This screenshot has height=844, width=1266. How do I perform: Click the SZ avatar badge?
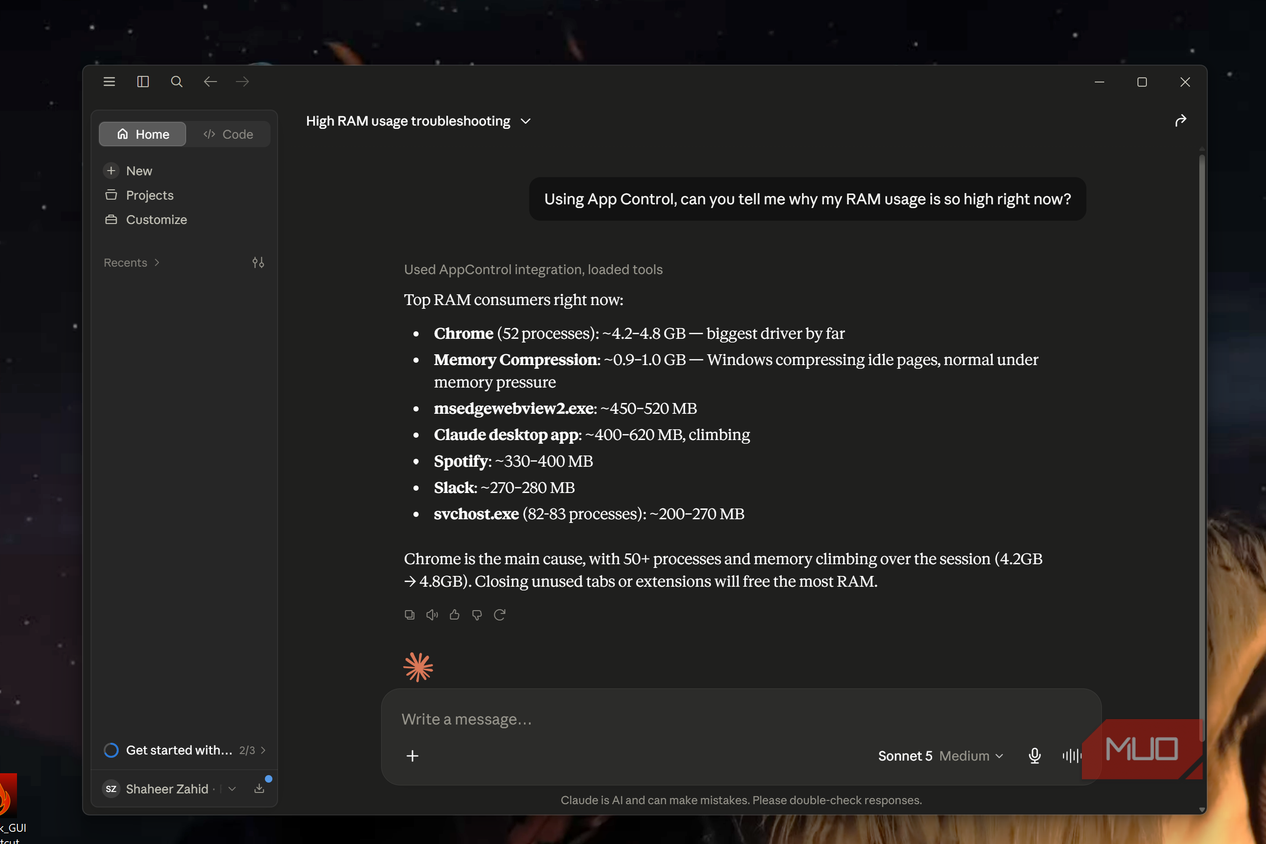coord(111,789)
